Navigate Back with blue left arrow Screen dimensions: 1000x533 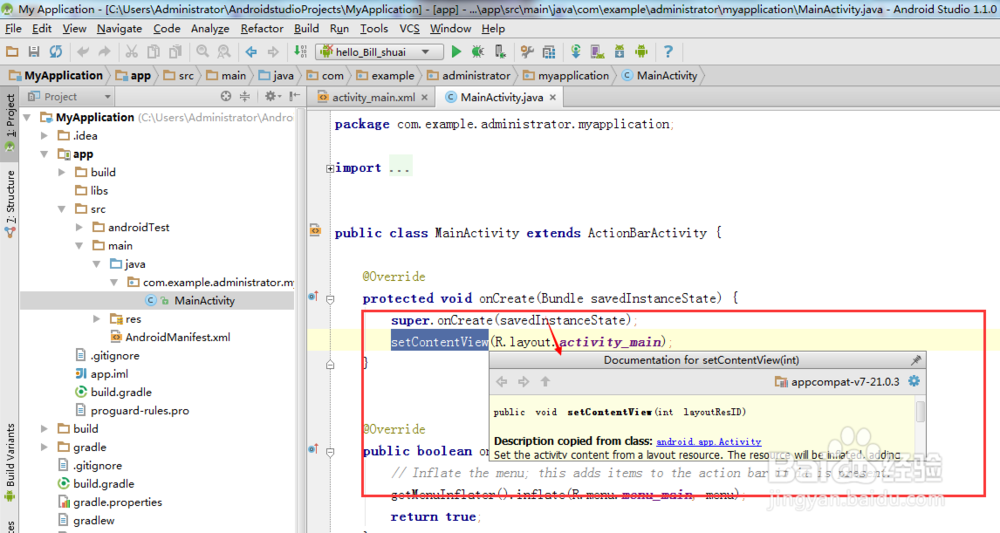251,52
